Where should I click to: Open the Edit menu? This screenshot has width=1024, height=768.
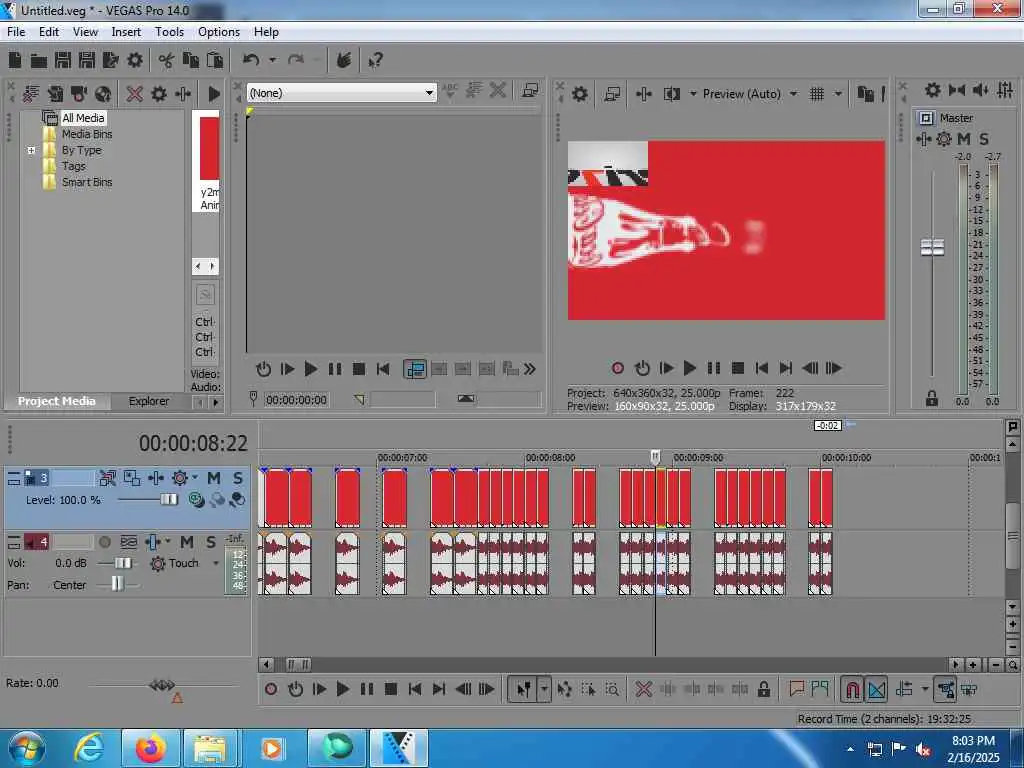[49, 32]
